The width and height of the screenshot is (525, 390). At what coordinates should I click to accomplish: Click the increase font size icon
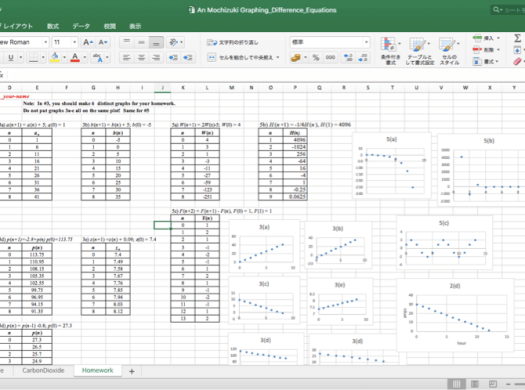pos(88,42)
